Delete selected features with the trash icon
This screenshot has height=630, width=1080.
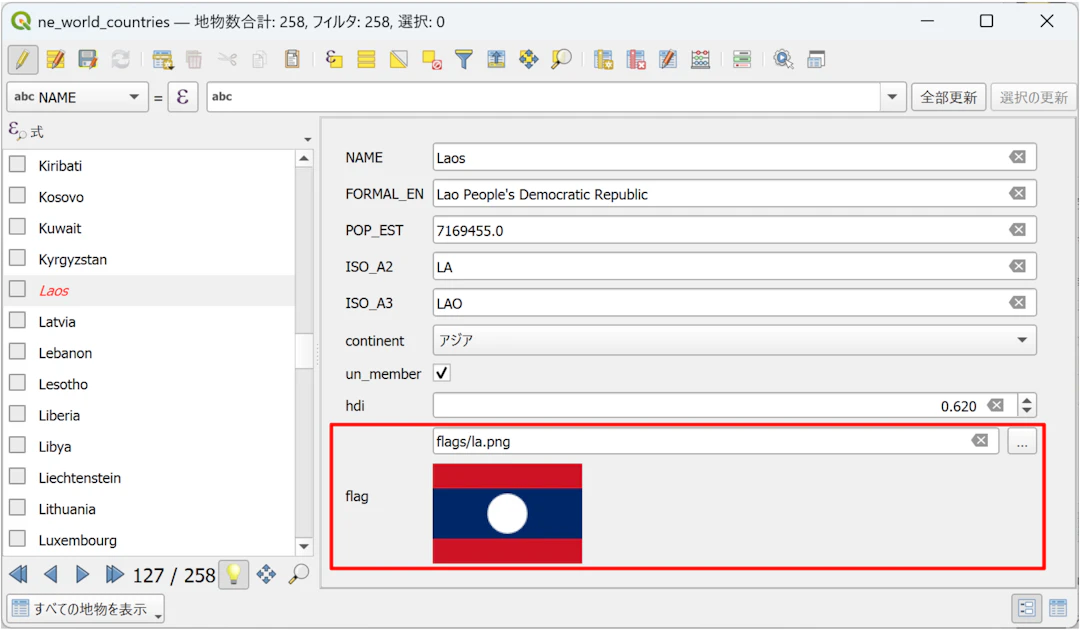[x=194, y=60]
